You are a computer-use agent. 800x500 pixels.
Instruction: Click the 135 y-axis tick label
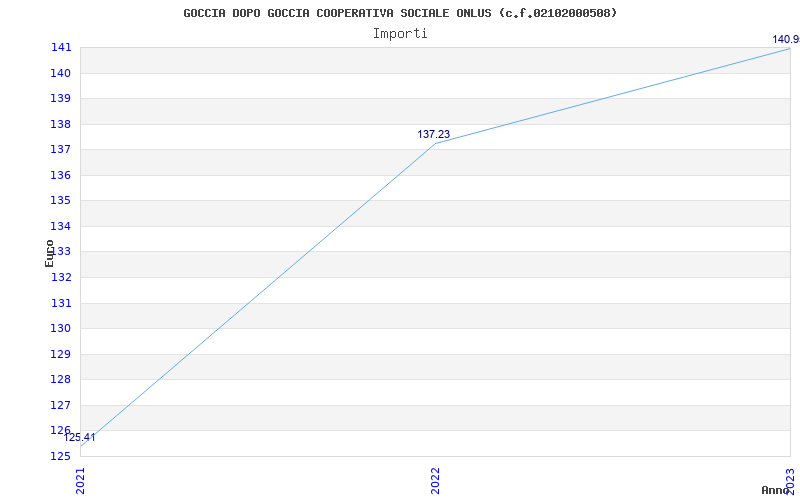(x=60, y=201)
